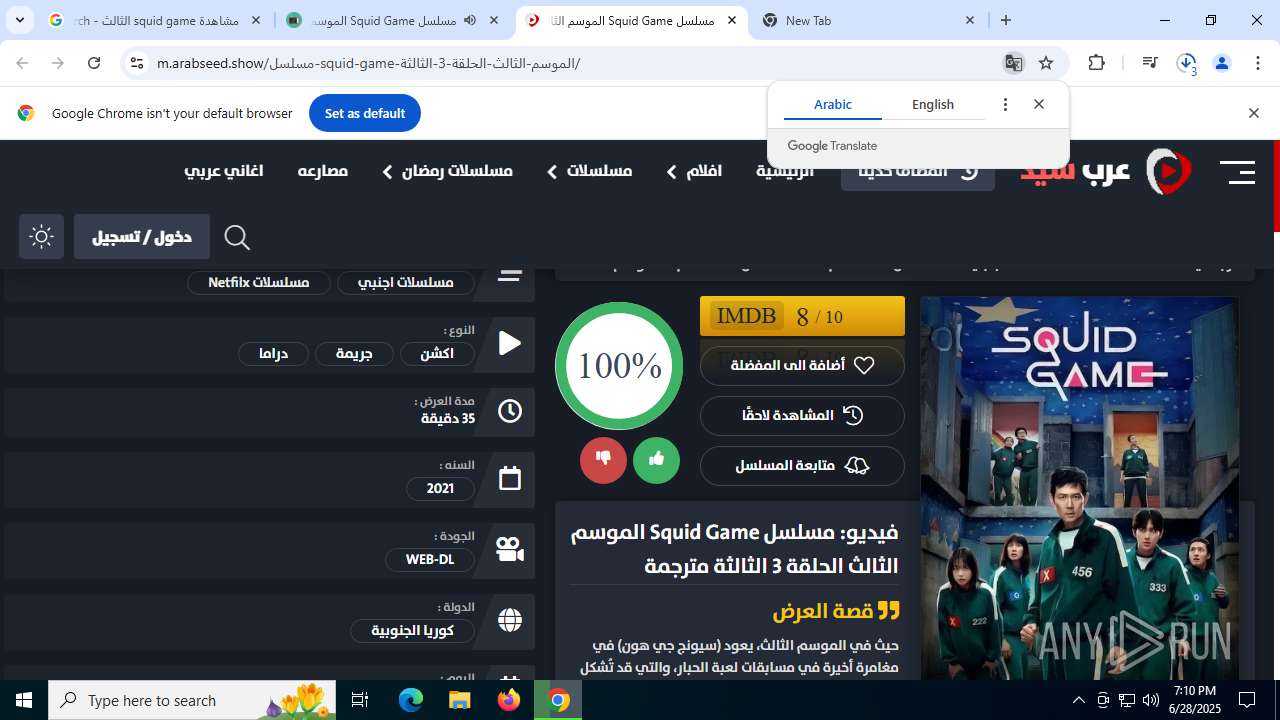Click the green thumbs-up like button
Image resolution: width=1280 pixels, height=720 pixels.
[656, 460]
